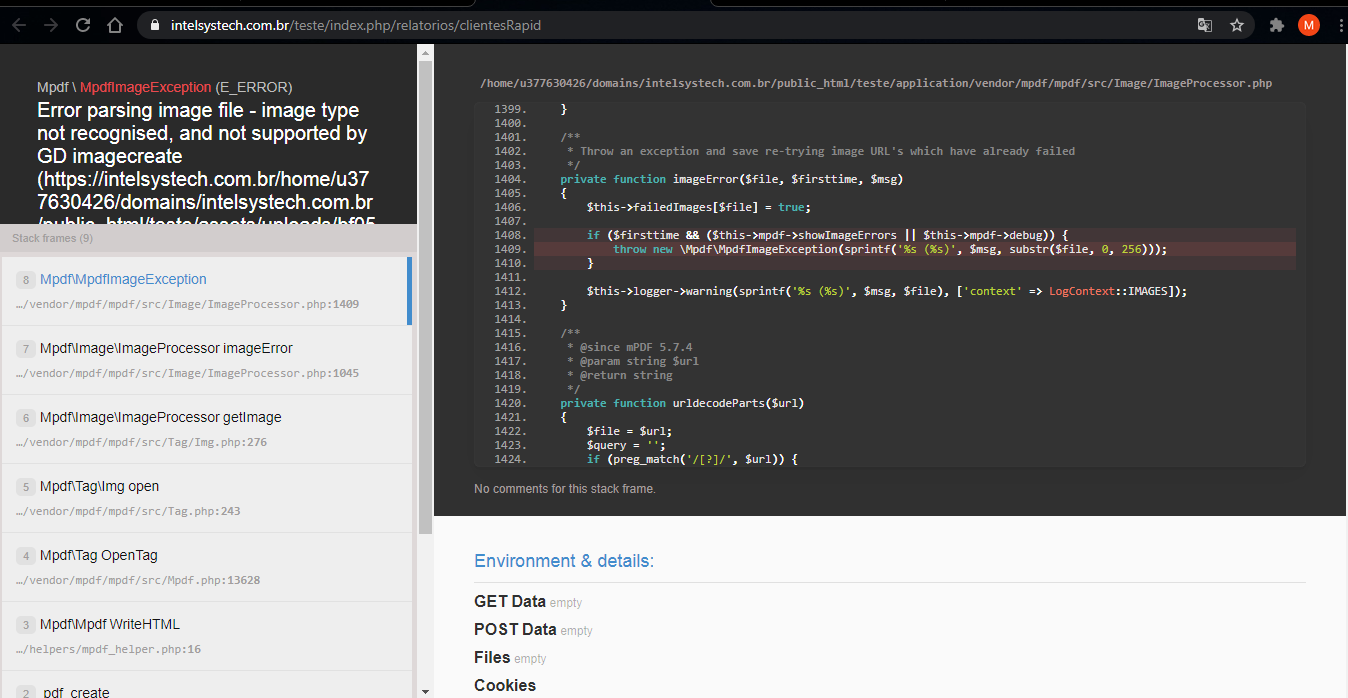
Task: Click the browser home icon
Action: [114, 24]
